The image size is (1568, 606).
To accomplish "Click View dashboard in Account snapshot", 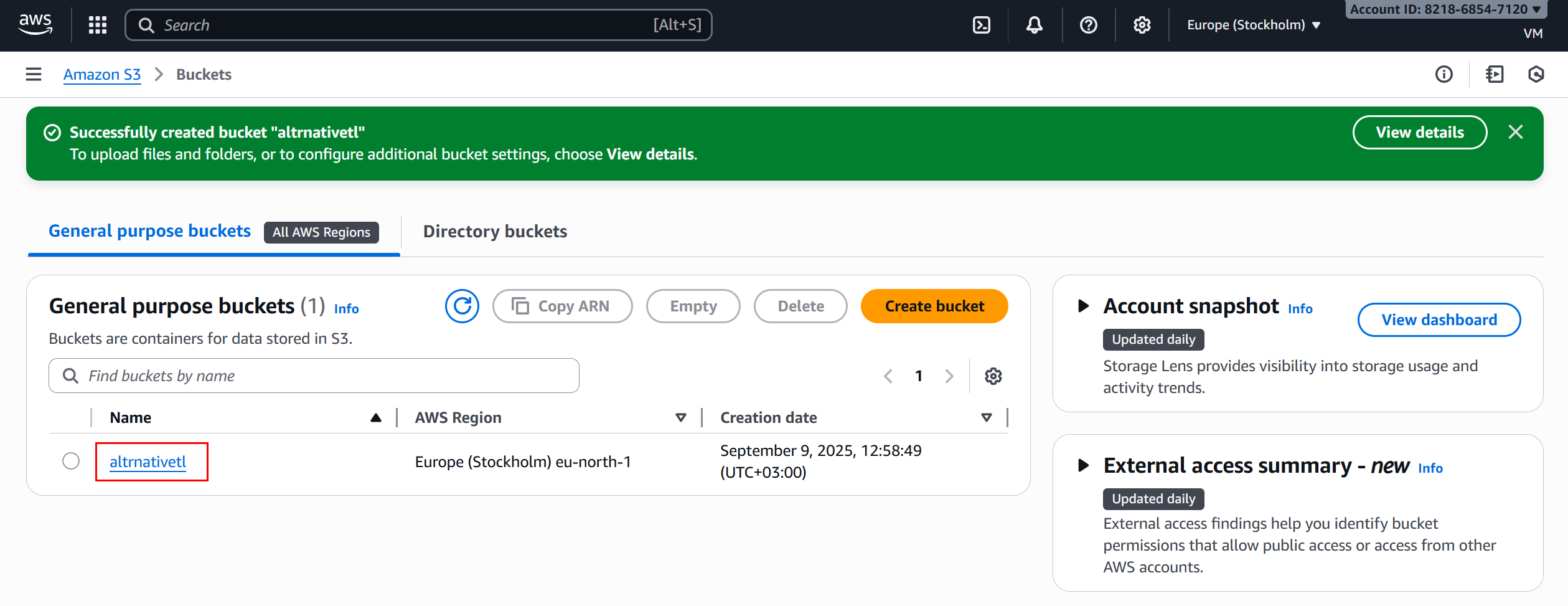I will click(1439, 320).
